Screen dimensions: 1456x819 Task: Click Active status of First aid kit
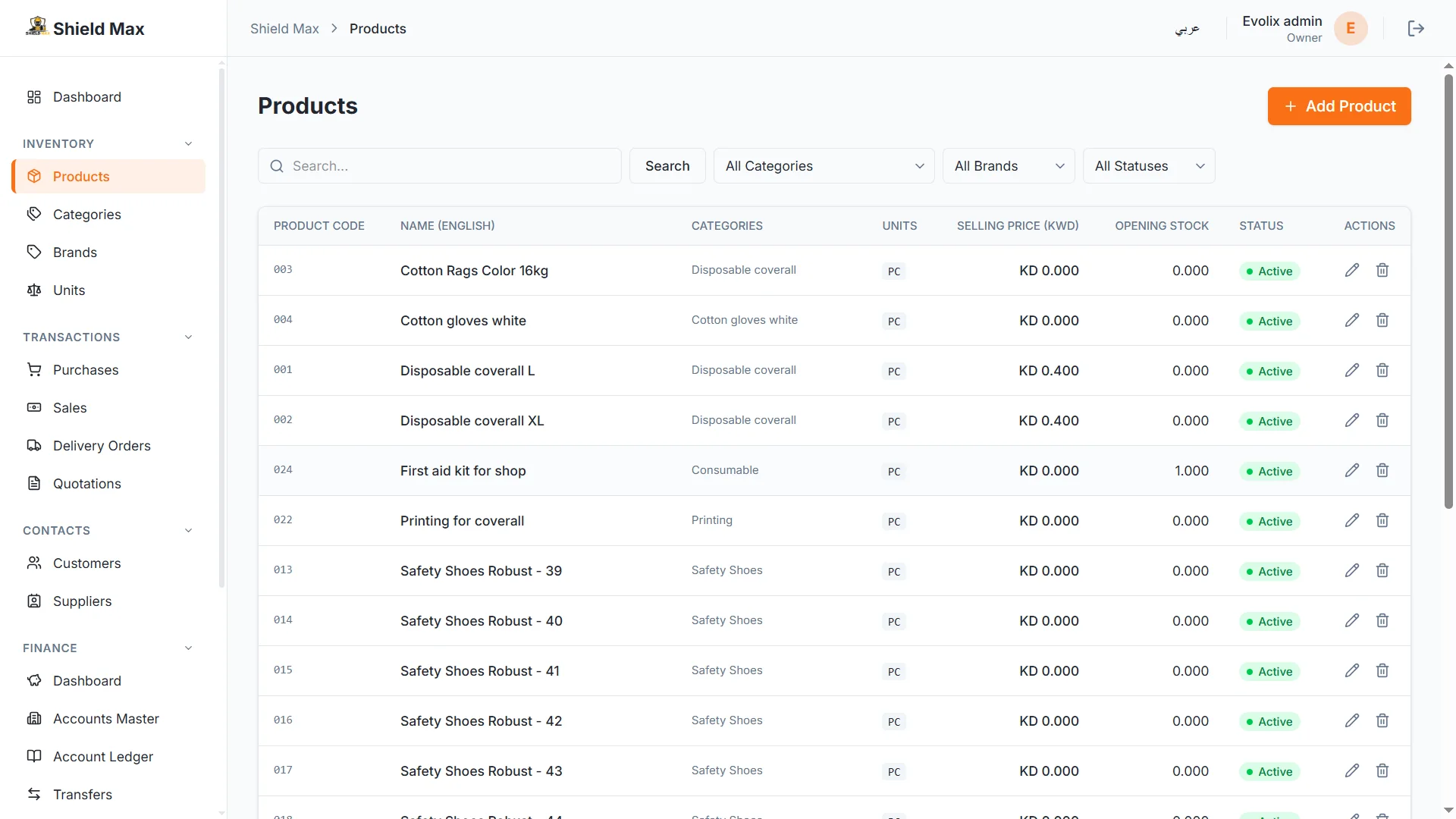click(1269, 471)
